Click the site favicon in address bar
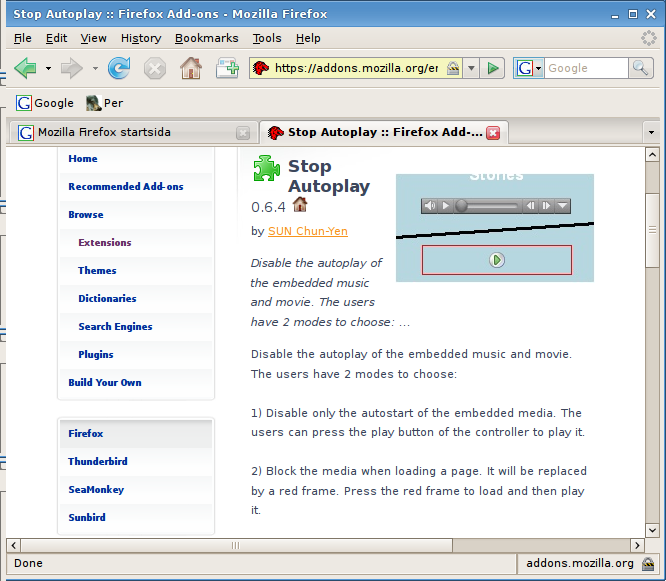This screenshot has width=666, height=581. coord(261,68)
